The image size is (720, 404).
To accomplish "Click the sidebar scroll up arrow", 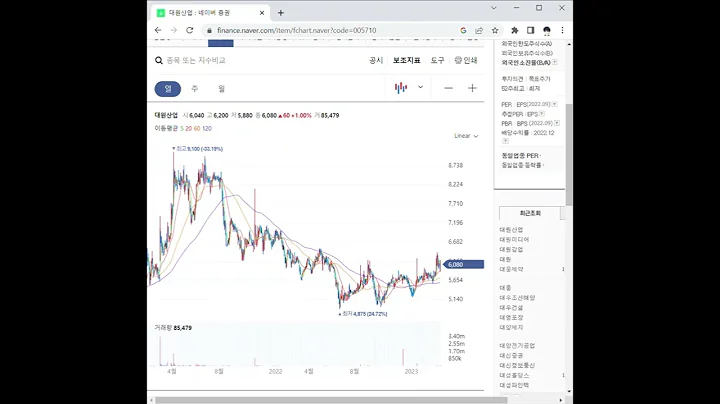I will (569, 44).
